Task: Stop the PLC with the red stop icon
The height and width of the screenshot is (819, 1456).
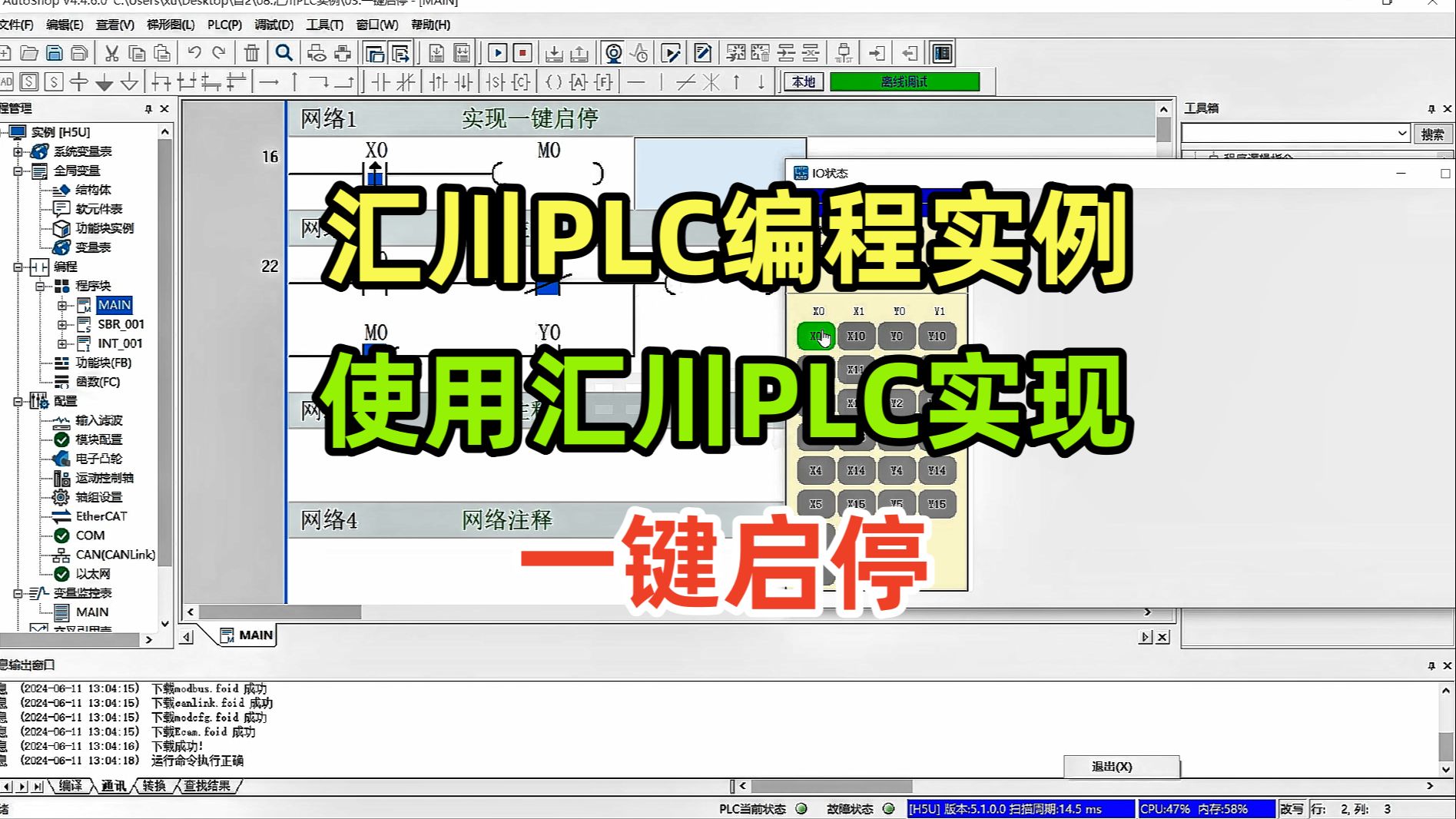Action: tap(523, 53)
